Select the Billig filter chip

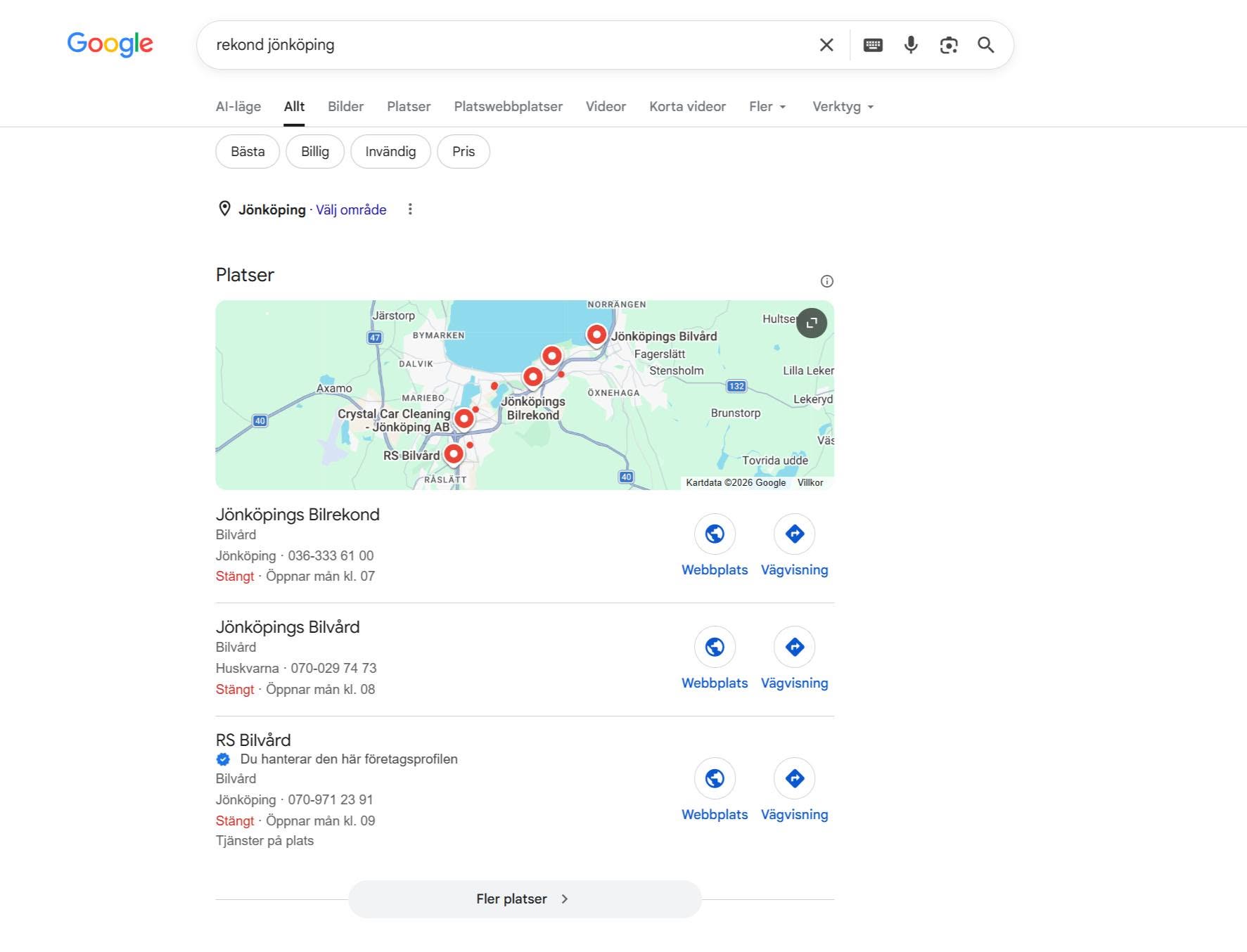point(315,151)
